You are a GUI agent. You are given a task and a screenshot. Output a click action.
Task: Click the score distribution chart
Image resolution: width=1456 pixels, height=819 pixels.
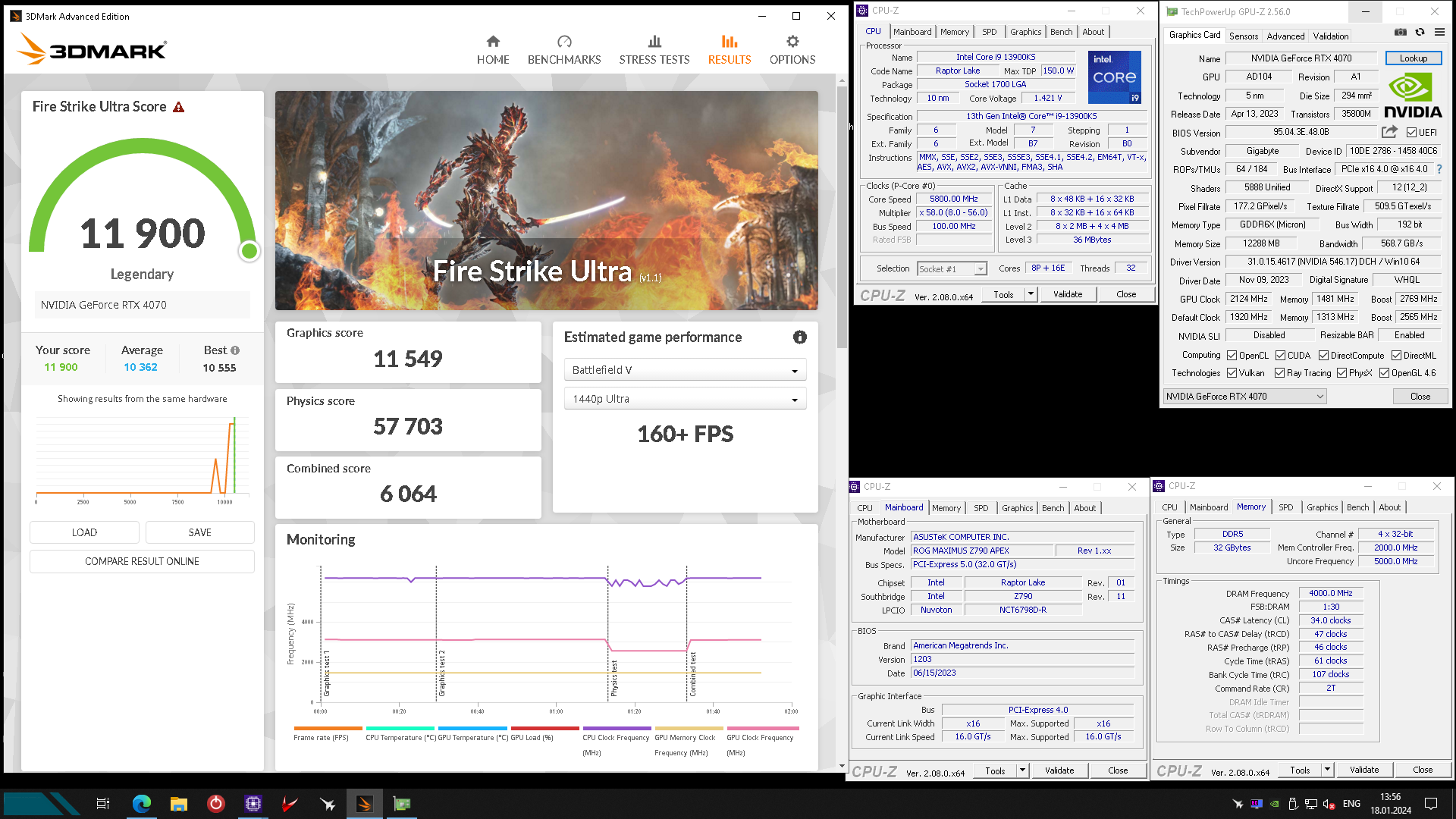(142, 459)
